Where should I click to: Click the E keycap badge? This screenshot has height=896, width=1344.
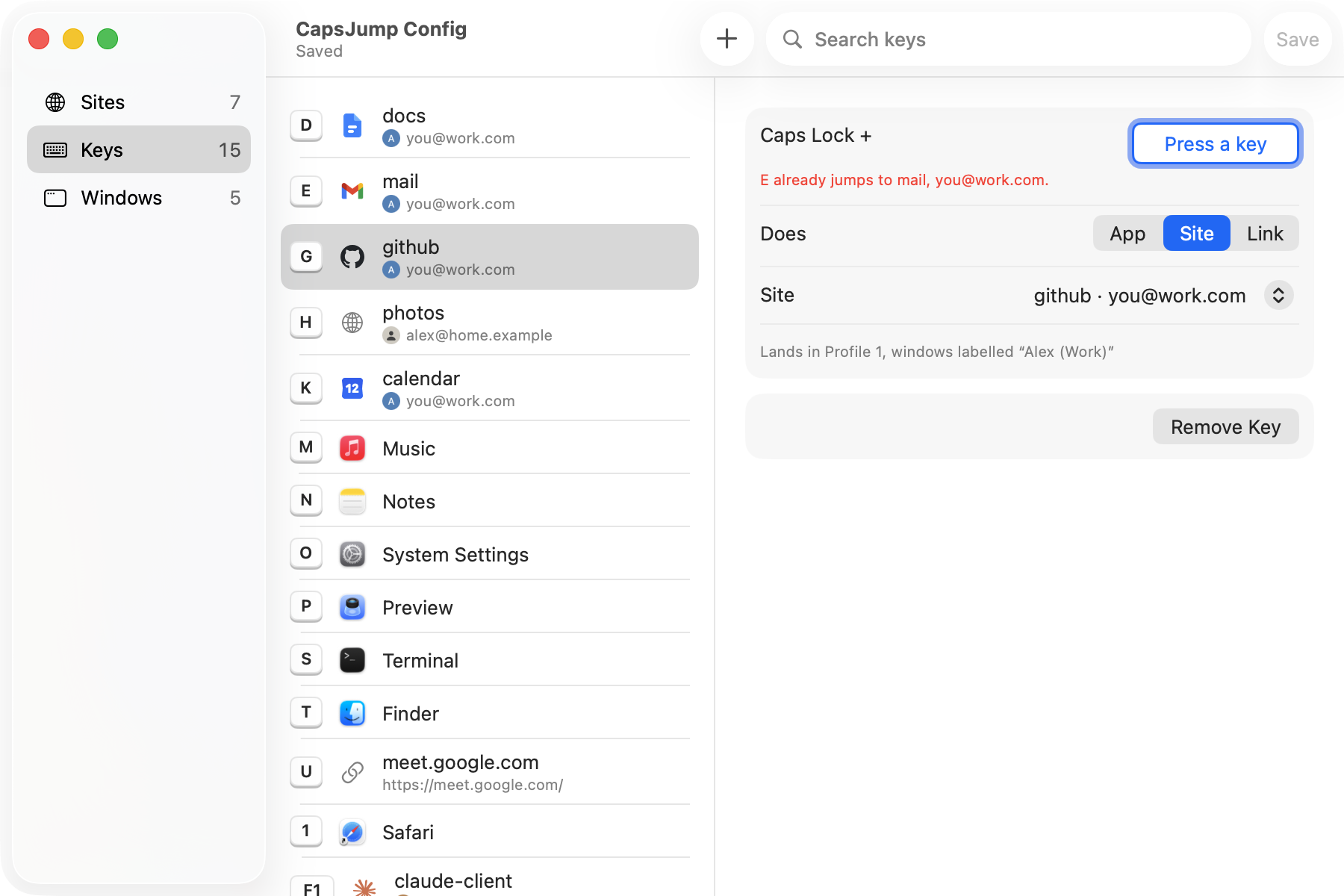306,191
